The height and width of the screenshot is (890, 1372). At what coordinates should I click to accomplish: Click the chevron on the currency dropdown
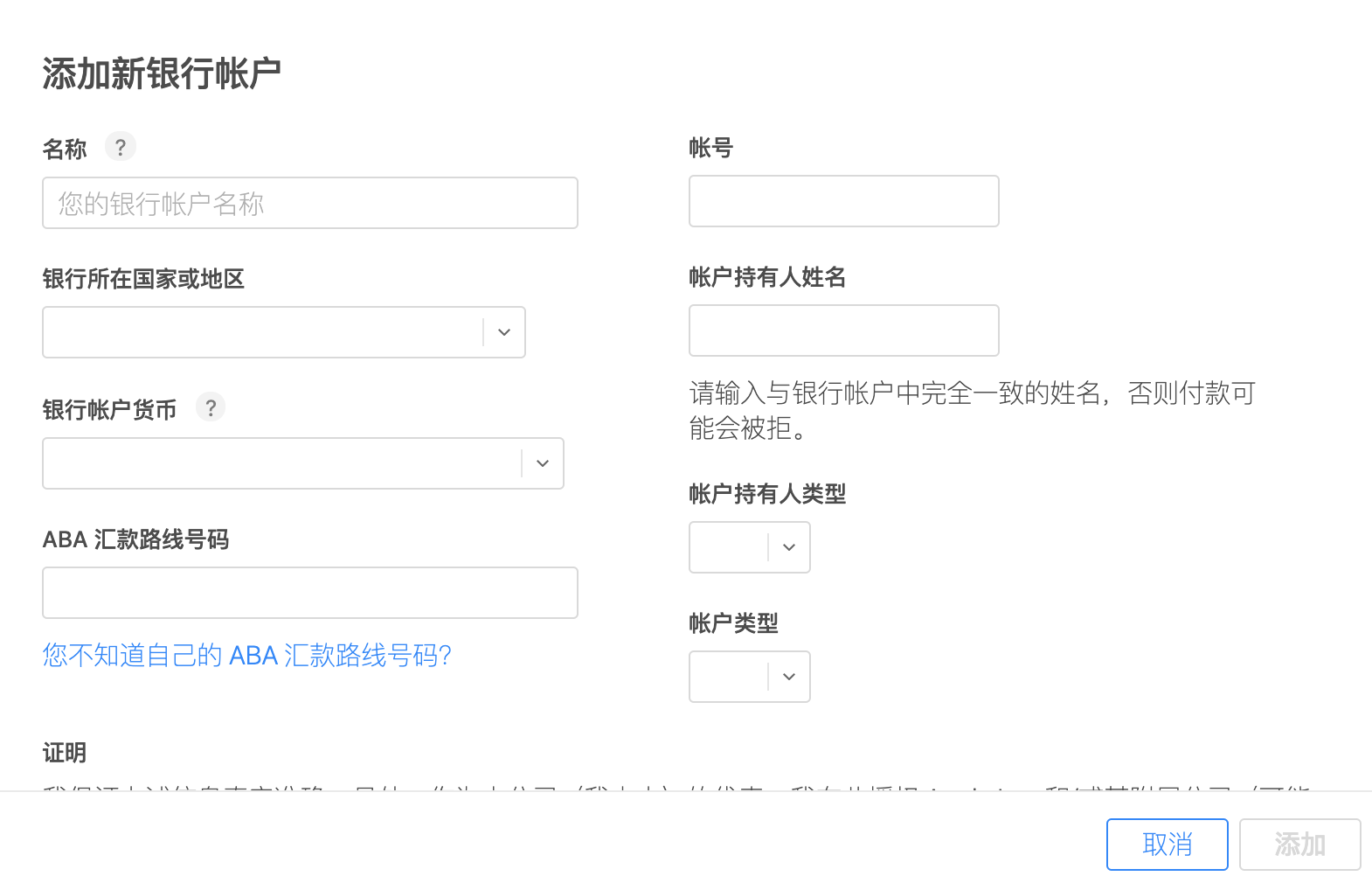tap(542, 463)
